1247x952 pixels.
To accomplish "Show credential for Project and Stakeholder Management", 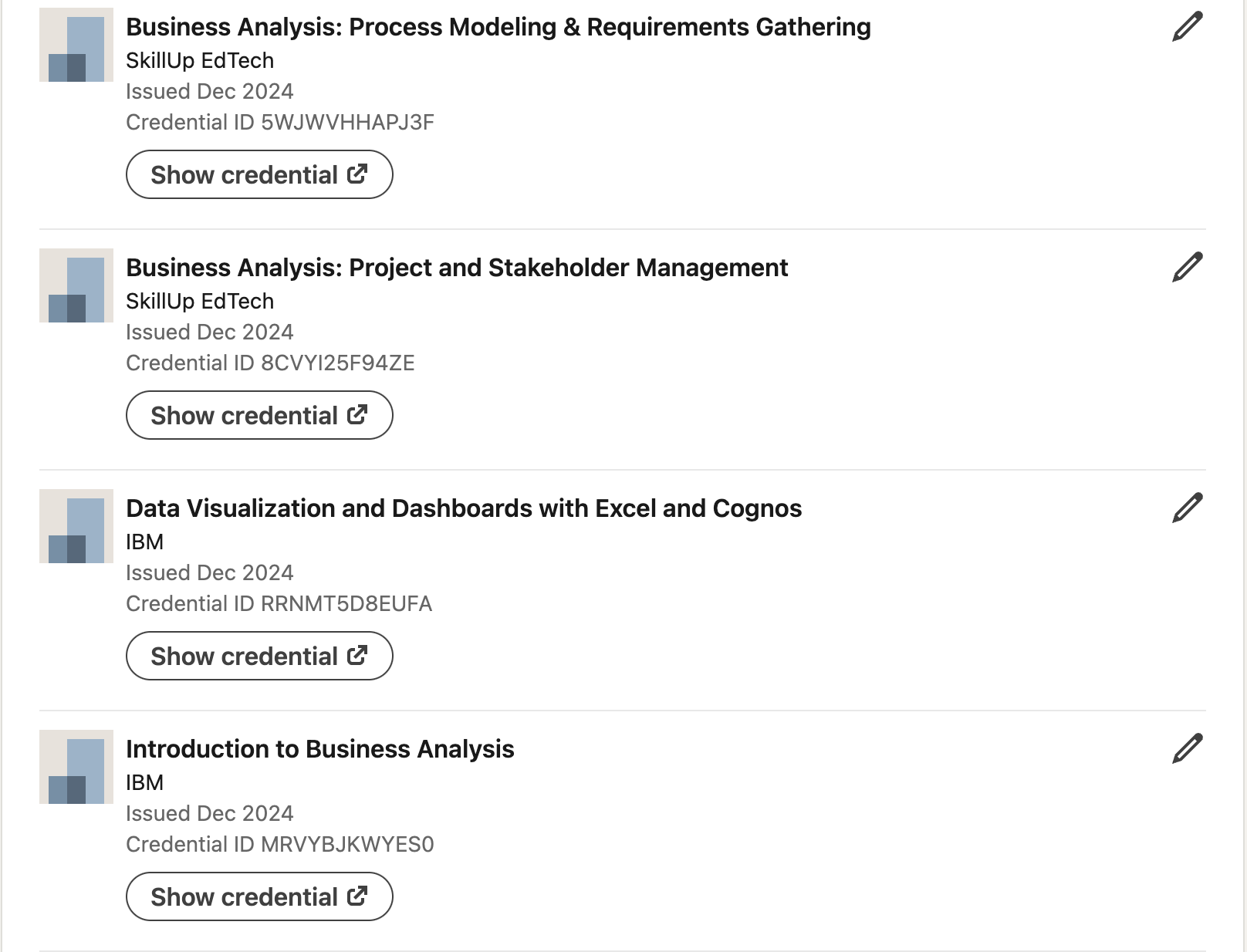I will (259, 415).
